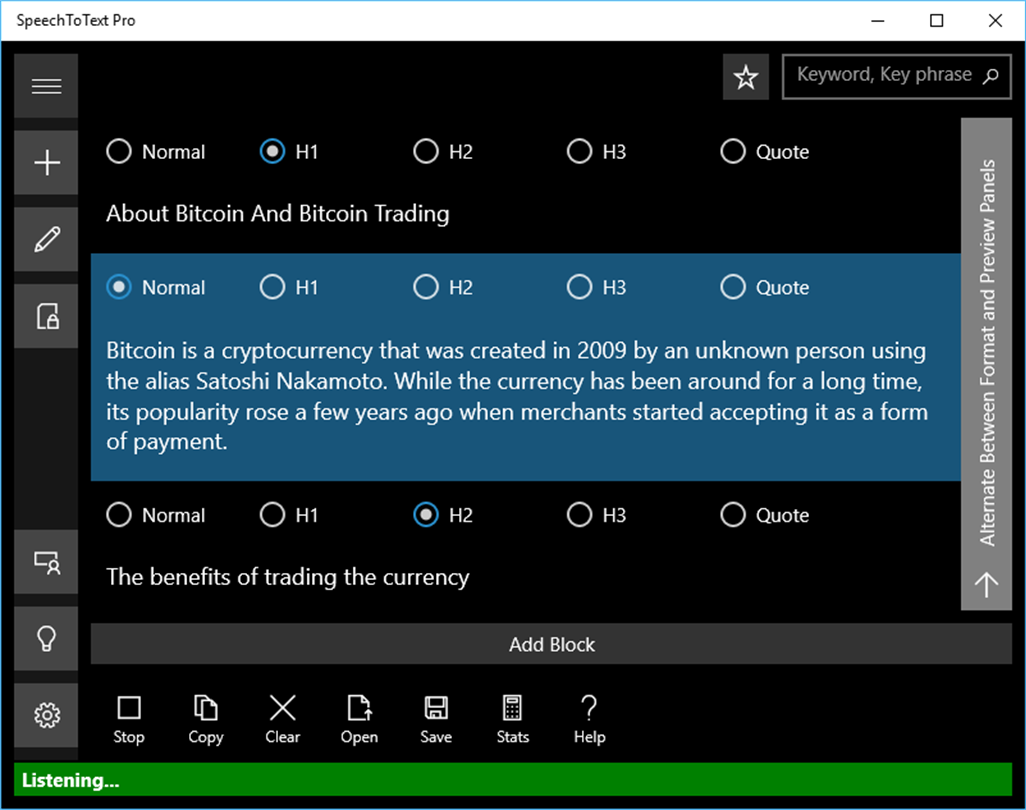Alternate Between Format and Preview Panels

click(x=987, y=364)
